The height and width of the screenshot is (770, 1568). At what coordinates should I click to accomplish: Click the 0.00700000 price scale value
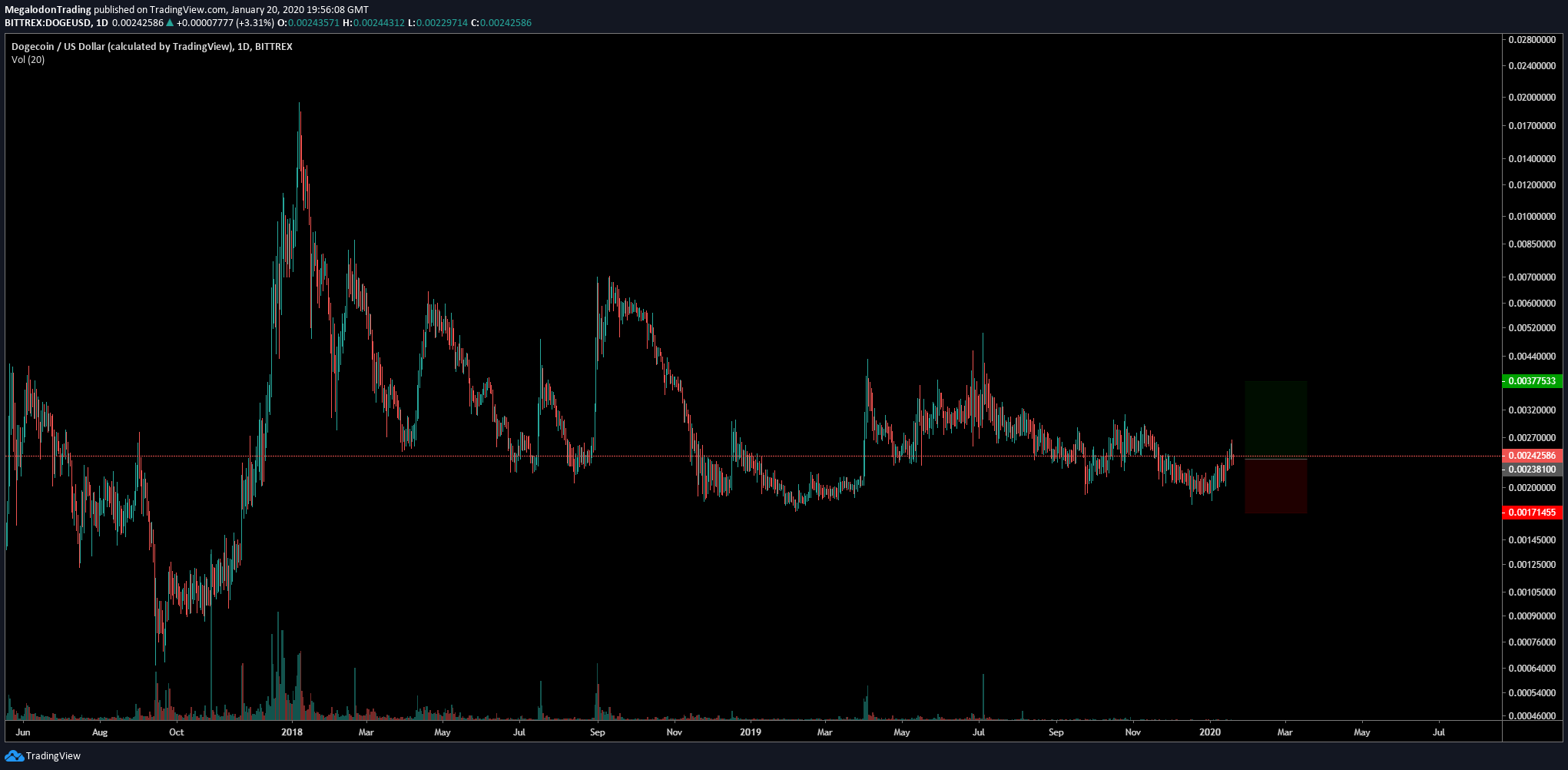pos(1532,277)
